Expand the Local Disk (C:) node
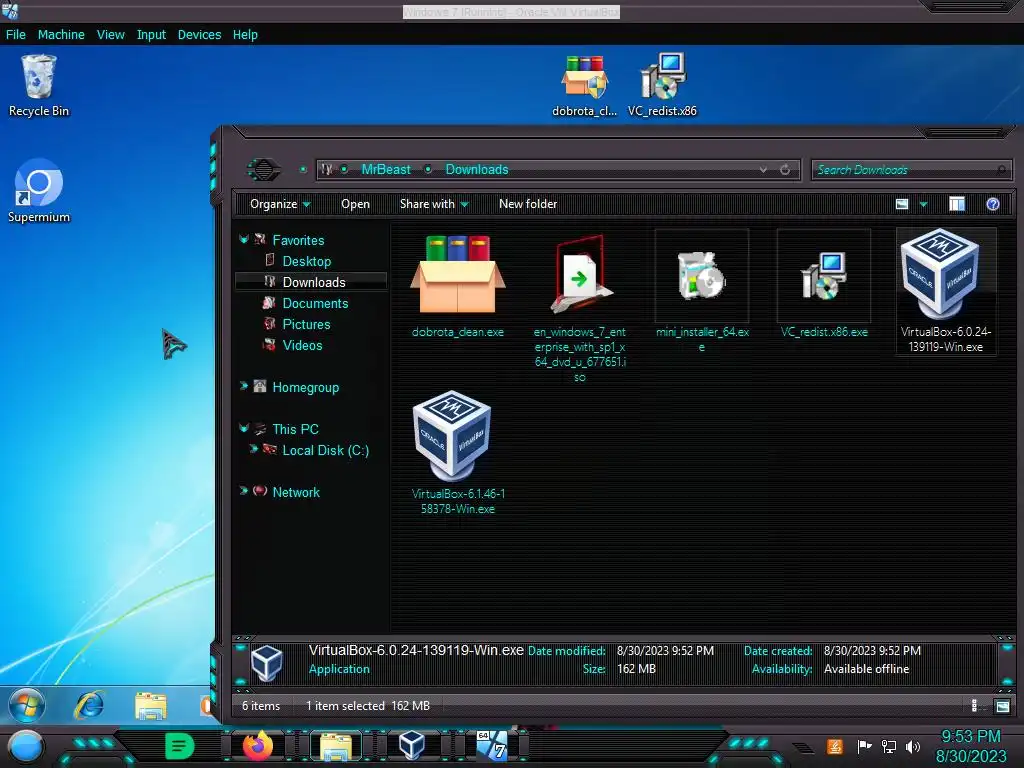This screenshot has width=1024, height=768. tap(254, 449)
